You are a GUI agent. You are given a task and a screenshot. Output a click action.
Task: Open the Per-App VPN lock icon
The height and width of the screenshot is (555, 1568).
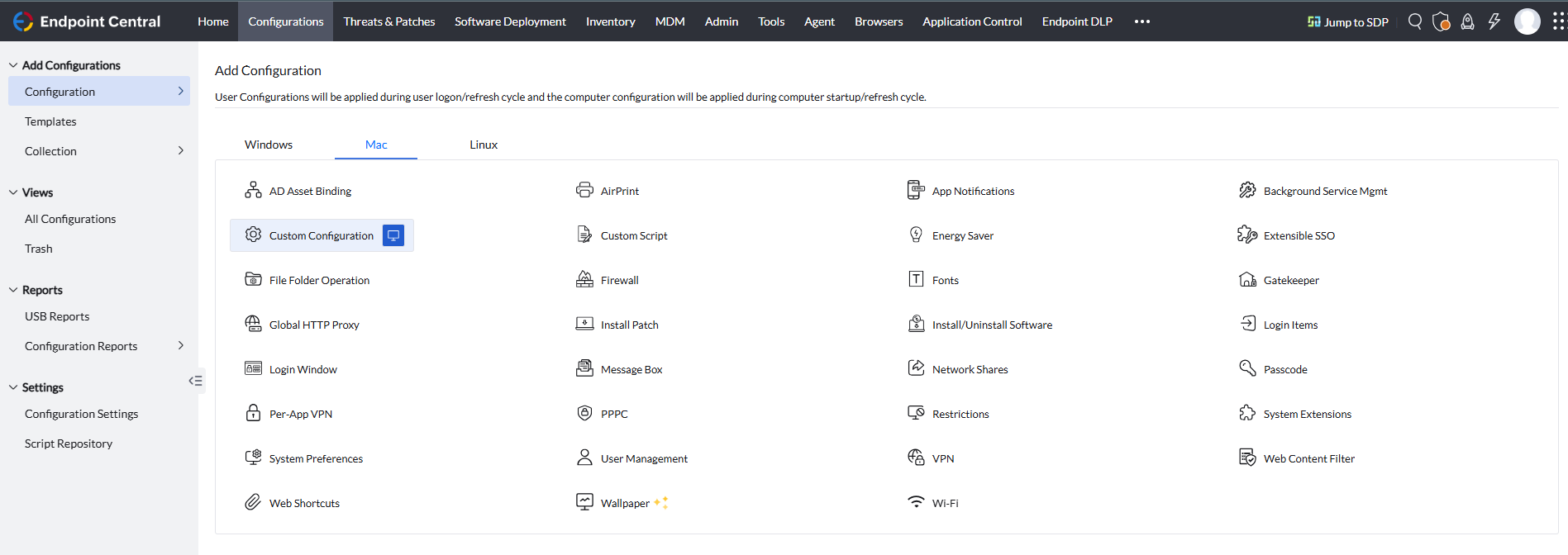253,413
